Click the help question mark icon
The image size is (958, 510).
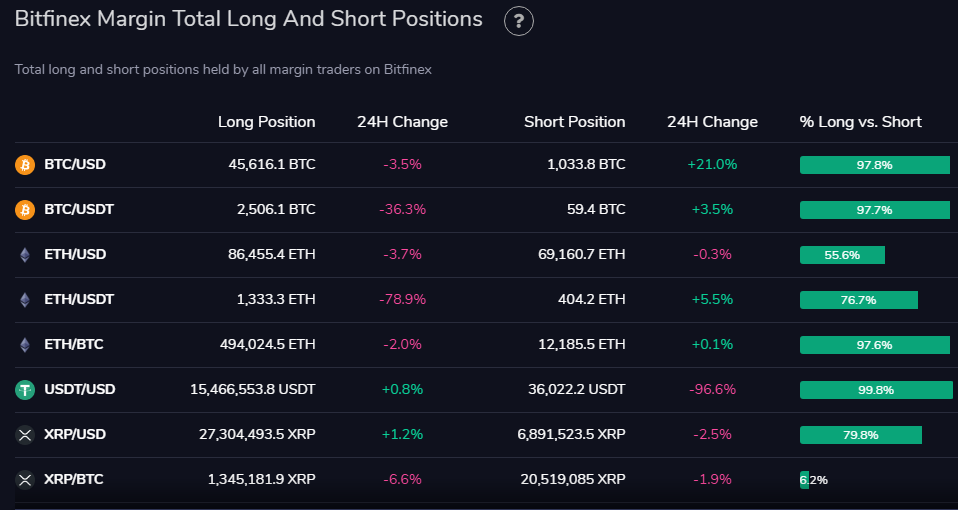pyautogui.click(x=519, y=21)
